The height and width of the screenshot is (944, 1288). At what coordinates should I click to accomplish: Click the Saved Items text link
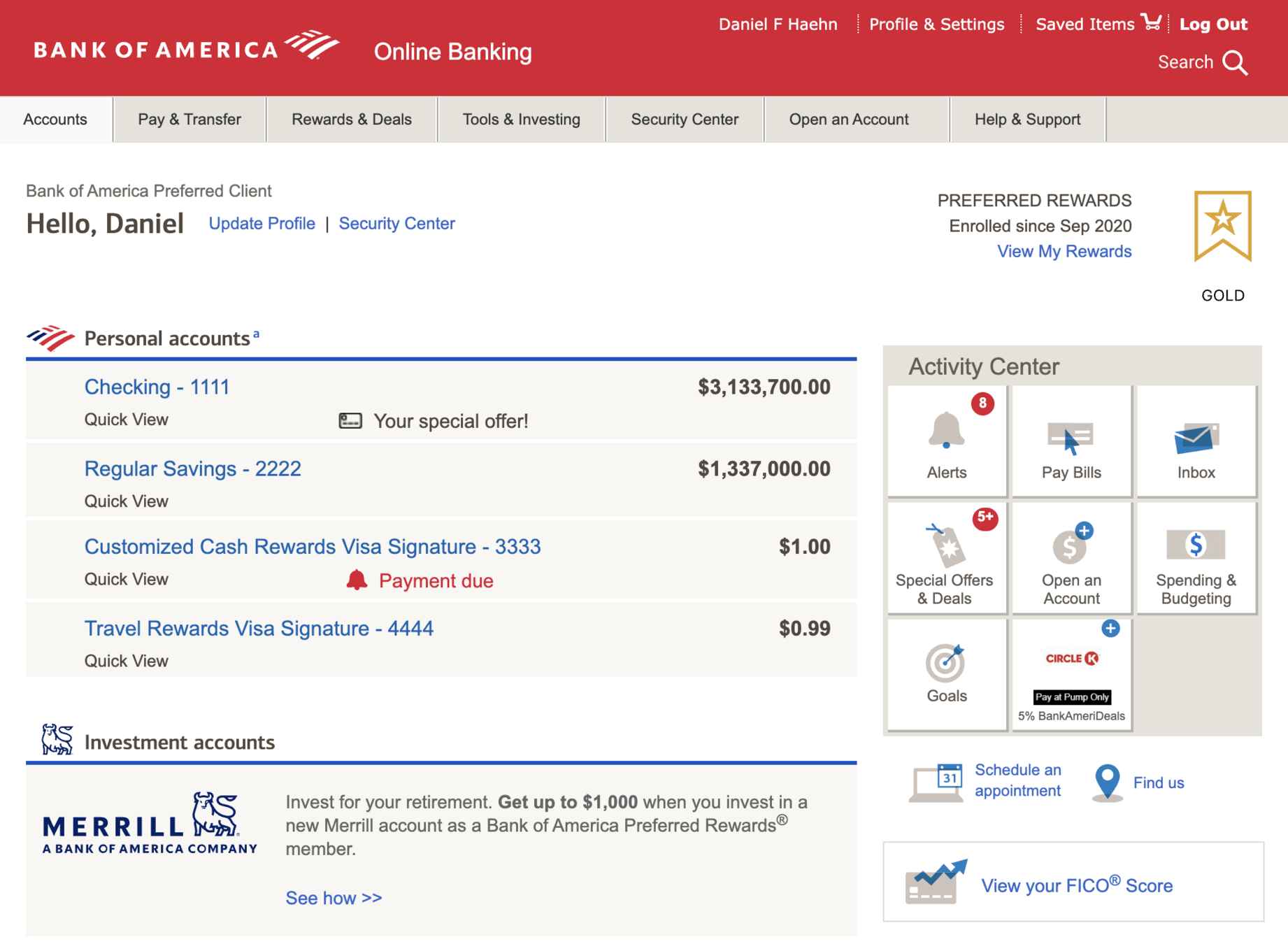tap(1085, 24)
